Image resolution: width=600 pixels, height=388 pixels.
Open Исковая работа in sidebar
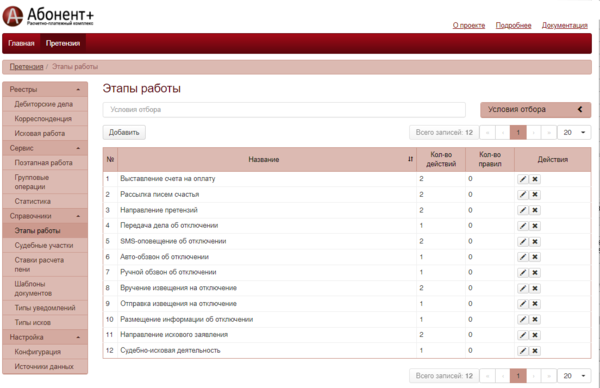tap(45, 134)
